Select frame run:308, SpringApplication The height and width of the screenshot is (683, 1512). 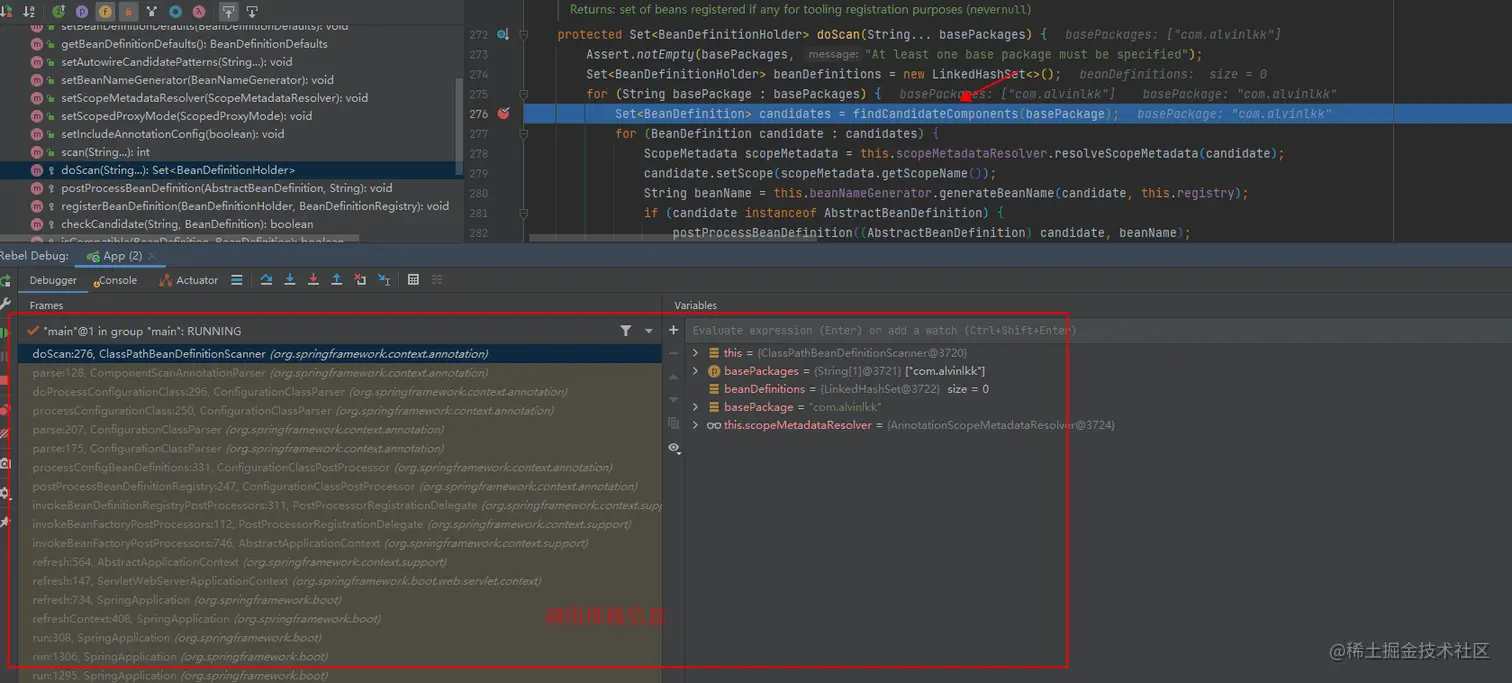340,638
